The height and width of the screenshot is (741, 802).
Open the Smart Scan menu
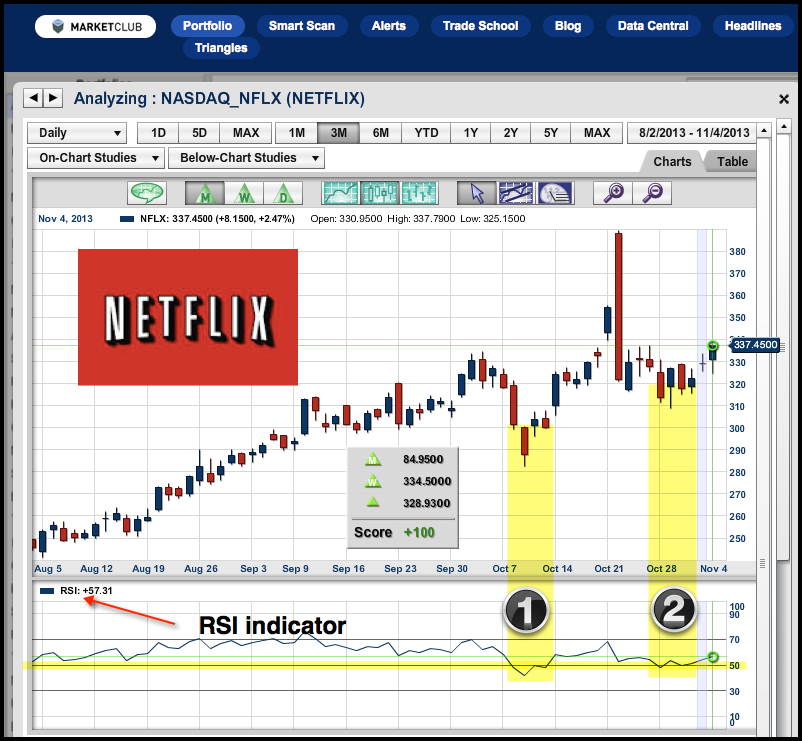point(302,26)
